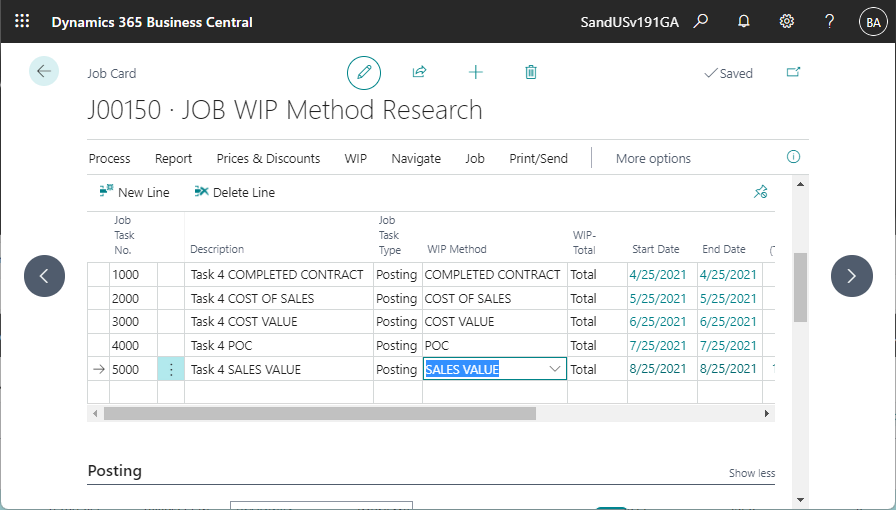Click the horizontal scrollbar under the lines grid
The image size is (896, 510).
320,413
